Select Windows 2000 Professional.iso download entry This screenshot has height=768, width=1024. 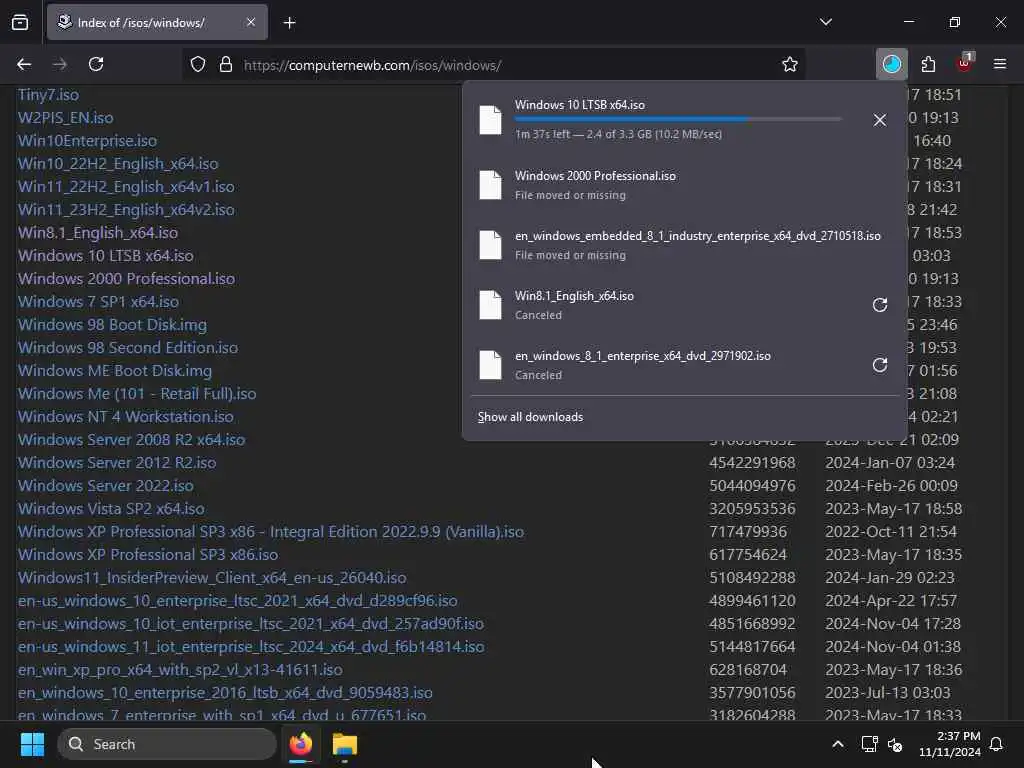(684, 185)
